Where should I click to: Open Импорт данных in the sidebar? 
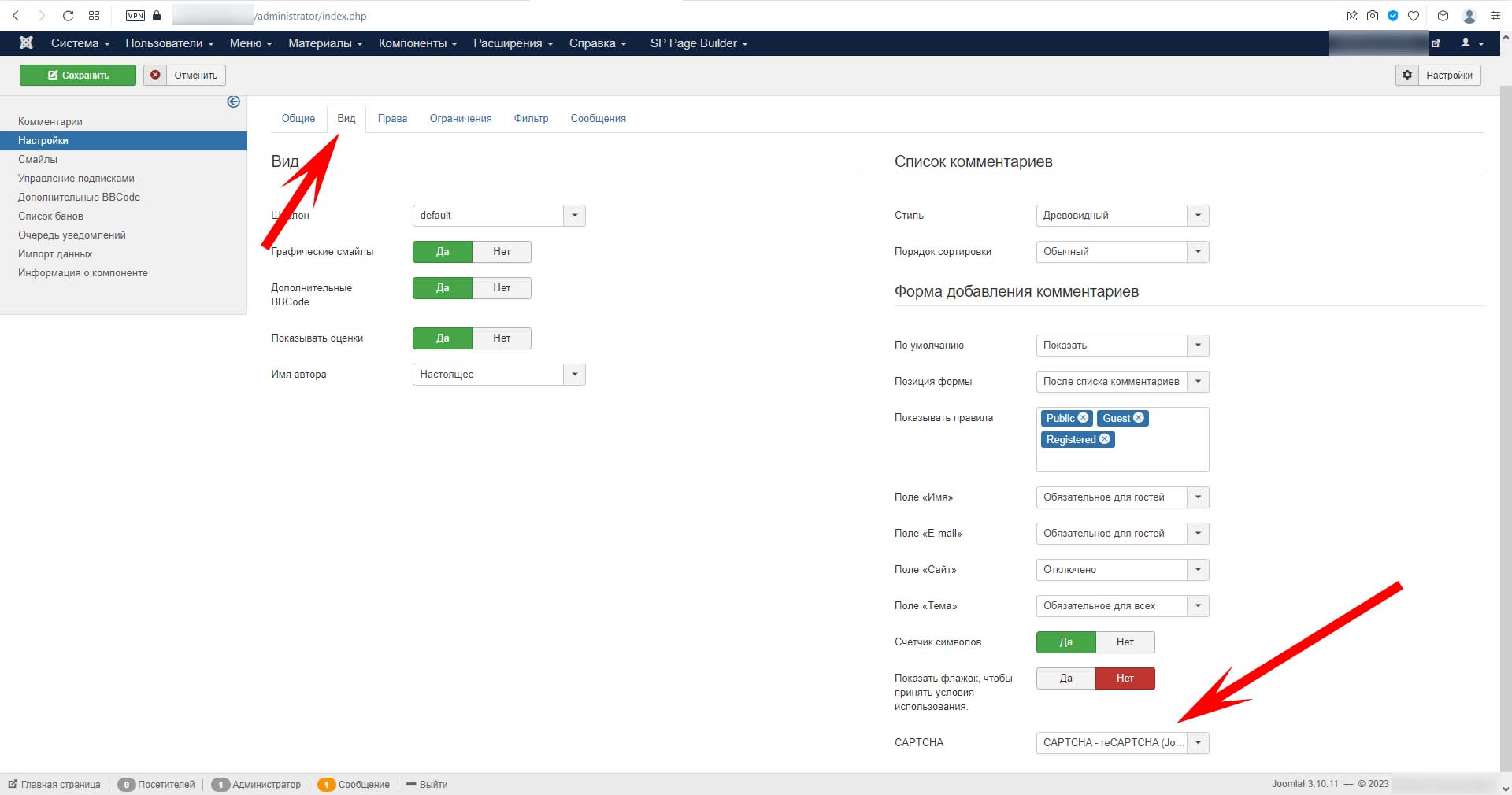(55, 254)
